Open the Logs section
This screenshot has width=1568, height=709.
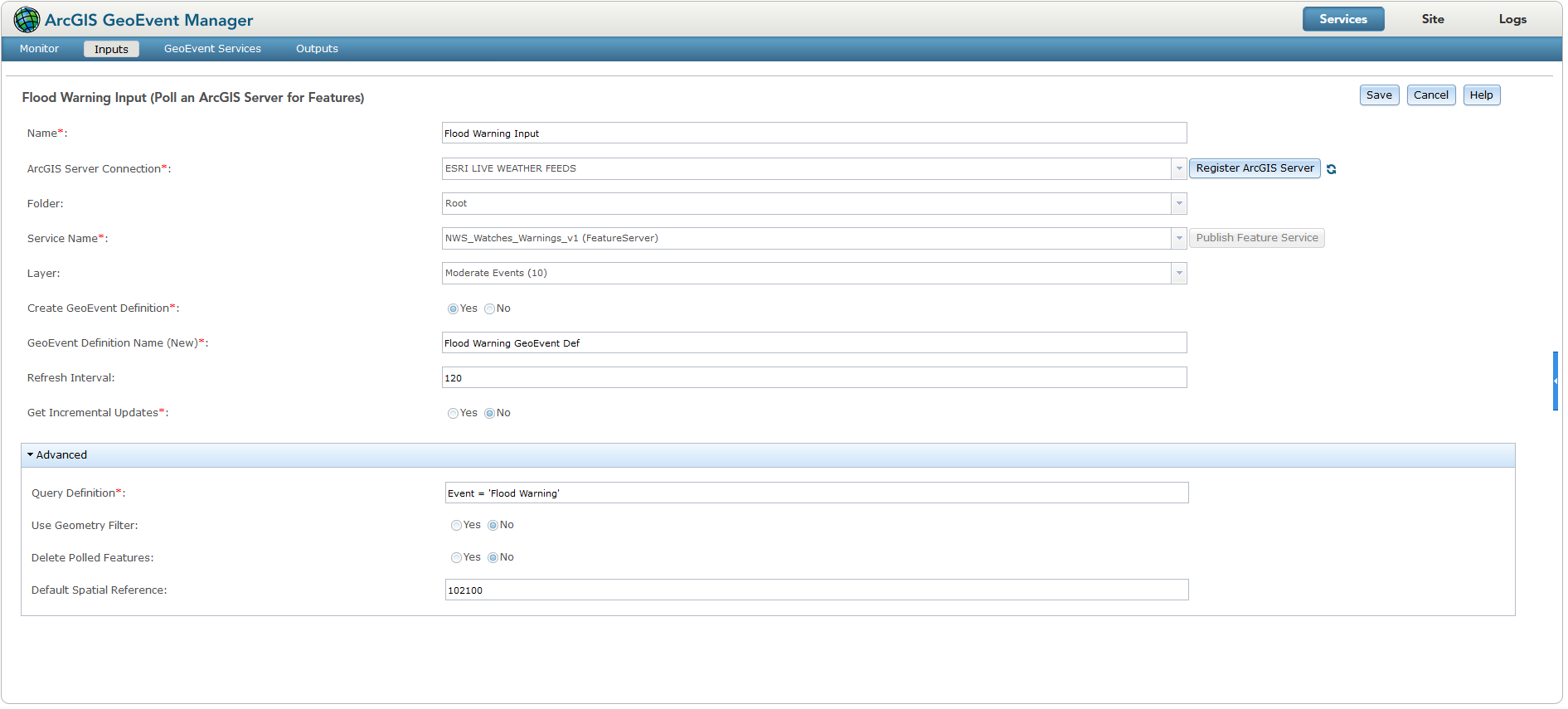pyautogui.click(x=1512, y=19)
